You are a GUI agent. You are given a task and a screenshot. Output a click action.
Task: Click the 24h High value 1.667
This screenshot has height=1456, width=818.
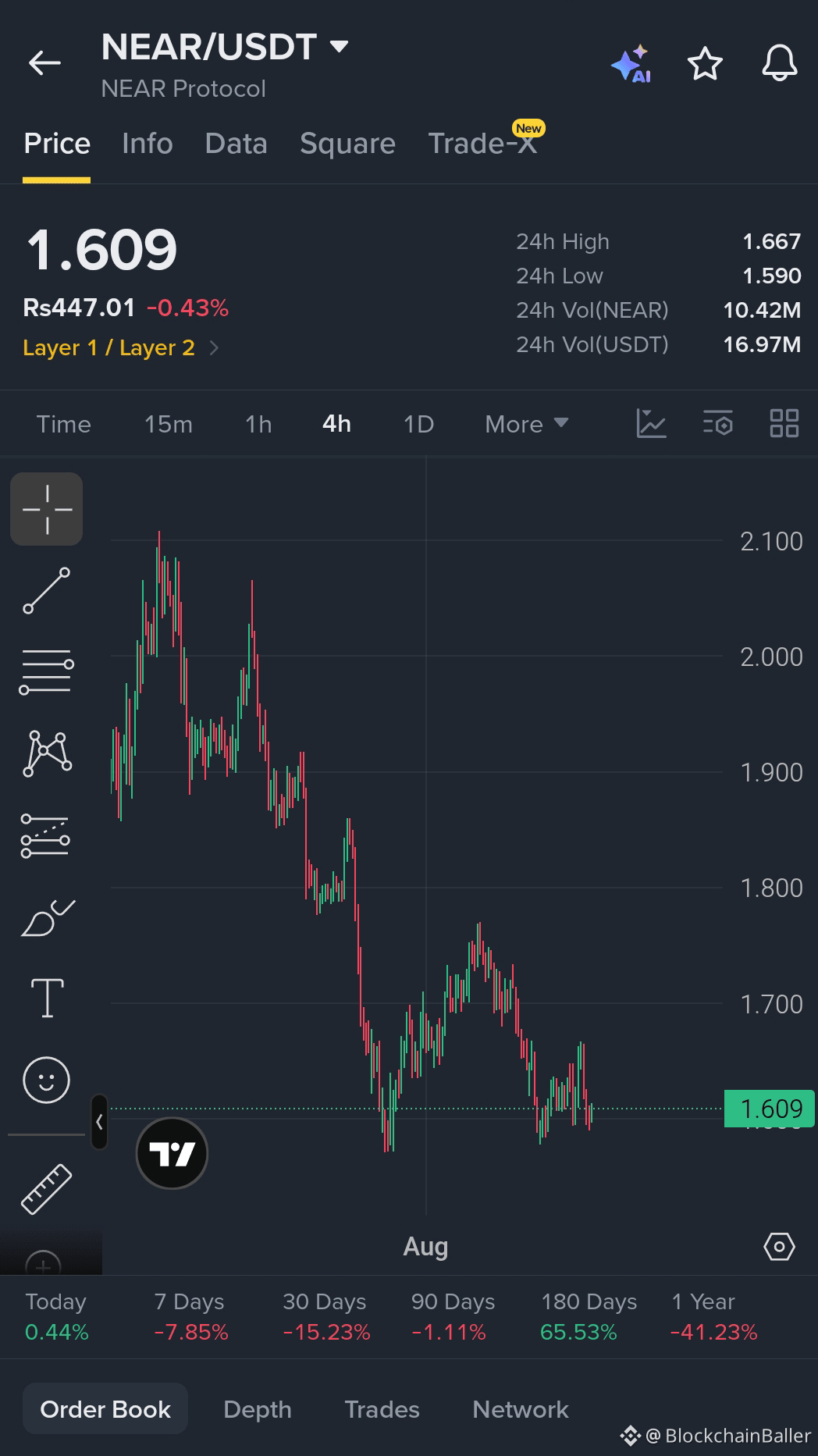(771, 241)
